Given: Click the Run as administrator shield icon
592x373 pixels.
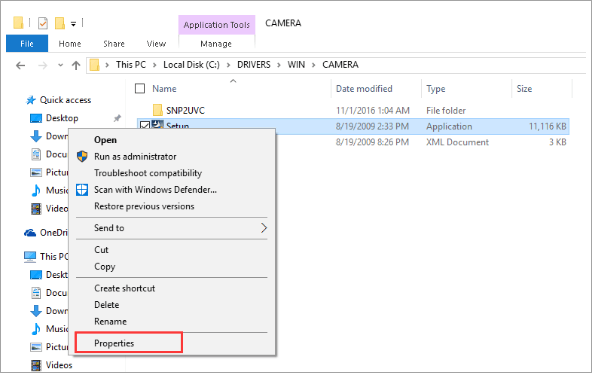Looking at the screenshot, I should tap(82, 156).
